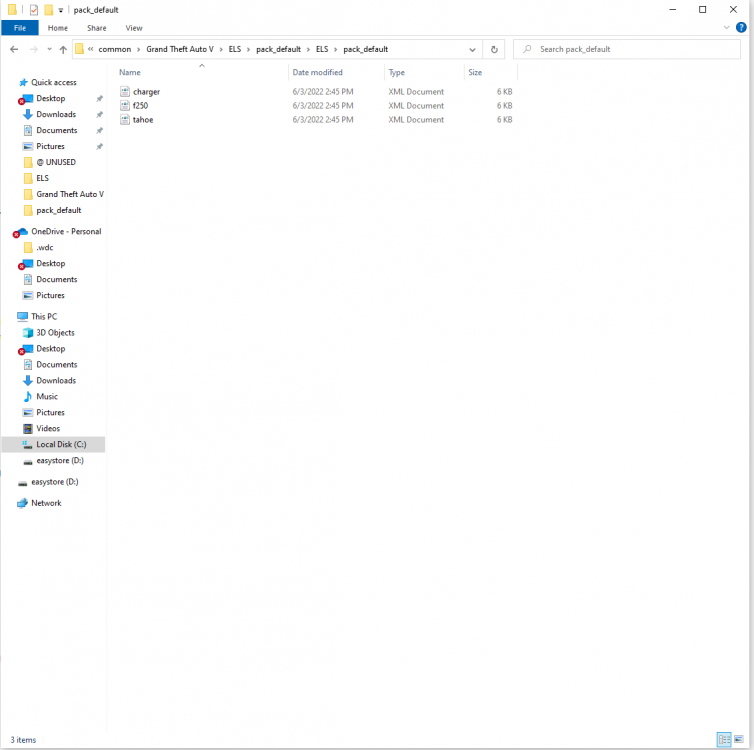Select OneDrive - Personal in navigation pane
Image resolution: width=754 pixels, height=750 pixels.
click(66, 231)
